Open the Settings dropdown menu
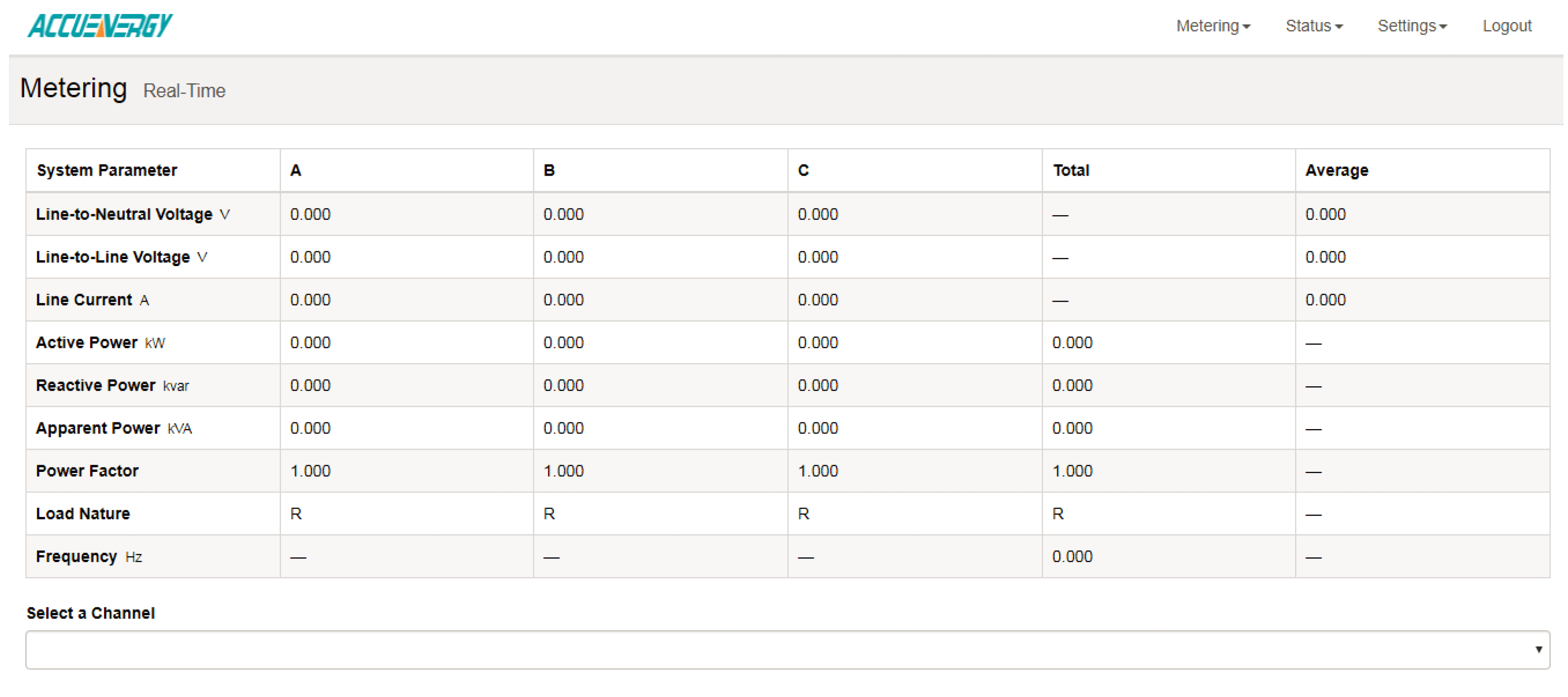The image size is (1568, 697). 1412,26
